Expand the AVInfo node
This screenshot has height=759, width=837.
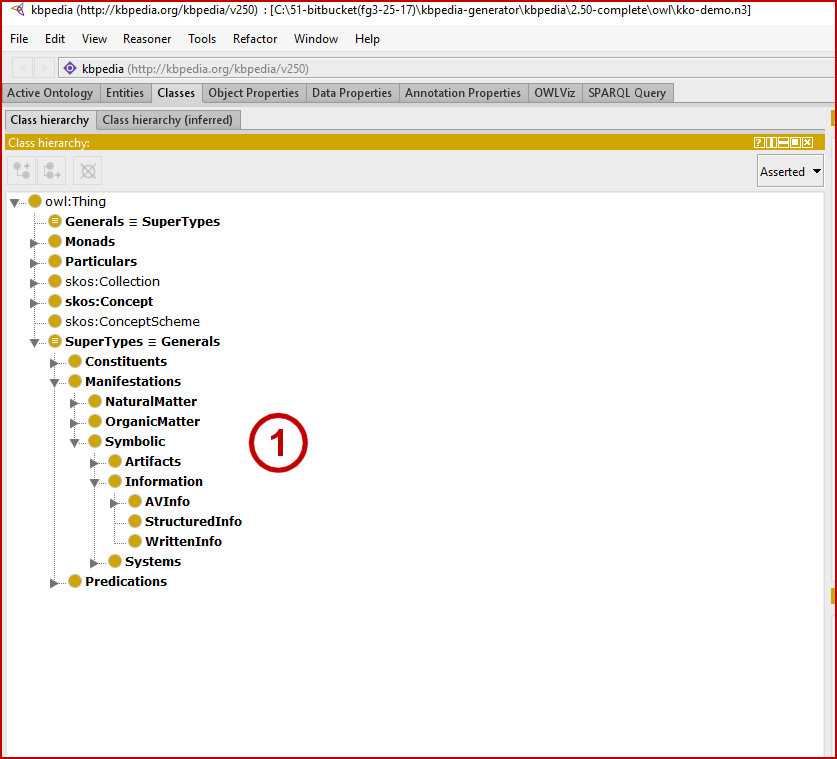(x=114, y=503)
